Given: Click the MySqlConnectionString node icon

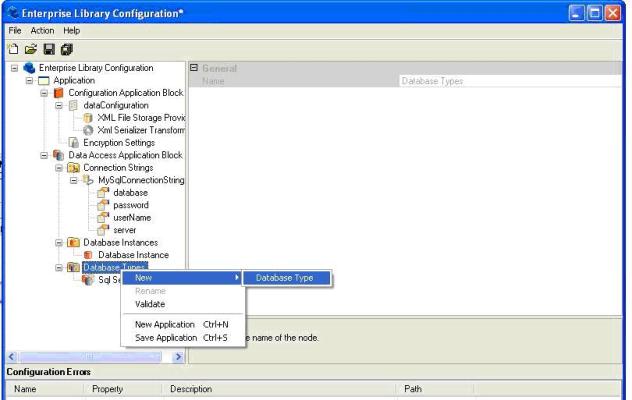Looking at the screenshot, I should pyautogui.click(x=88, y=180).
